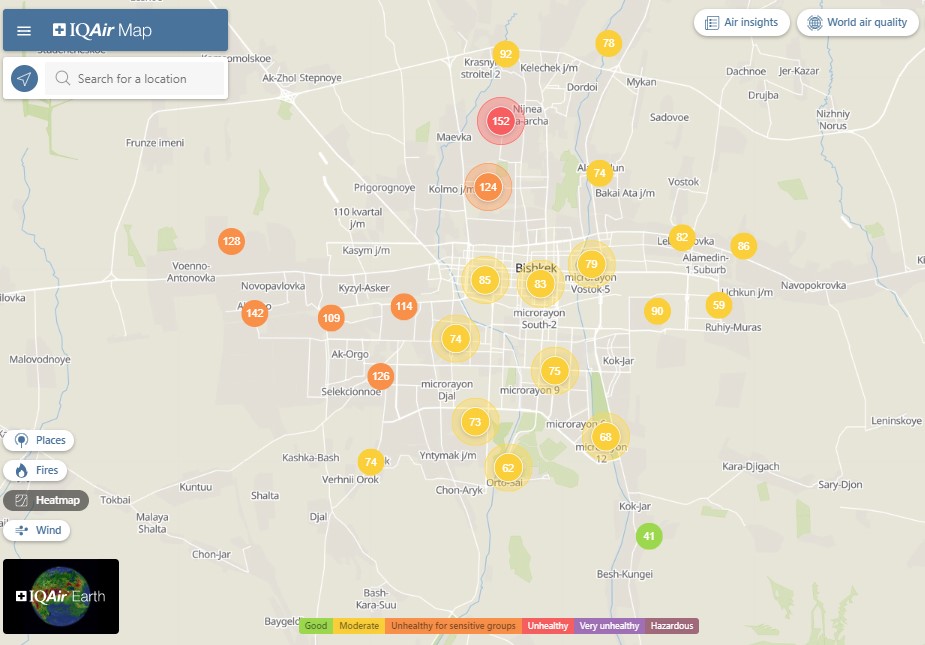Image resolution: width=925 pixels, height=645 pixels.
Task: Select the green 41 air quality marker
Action: pos(649,536)
